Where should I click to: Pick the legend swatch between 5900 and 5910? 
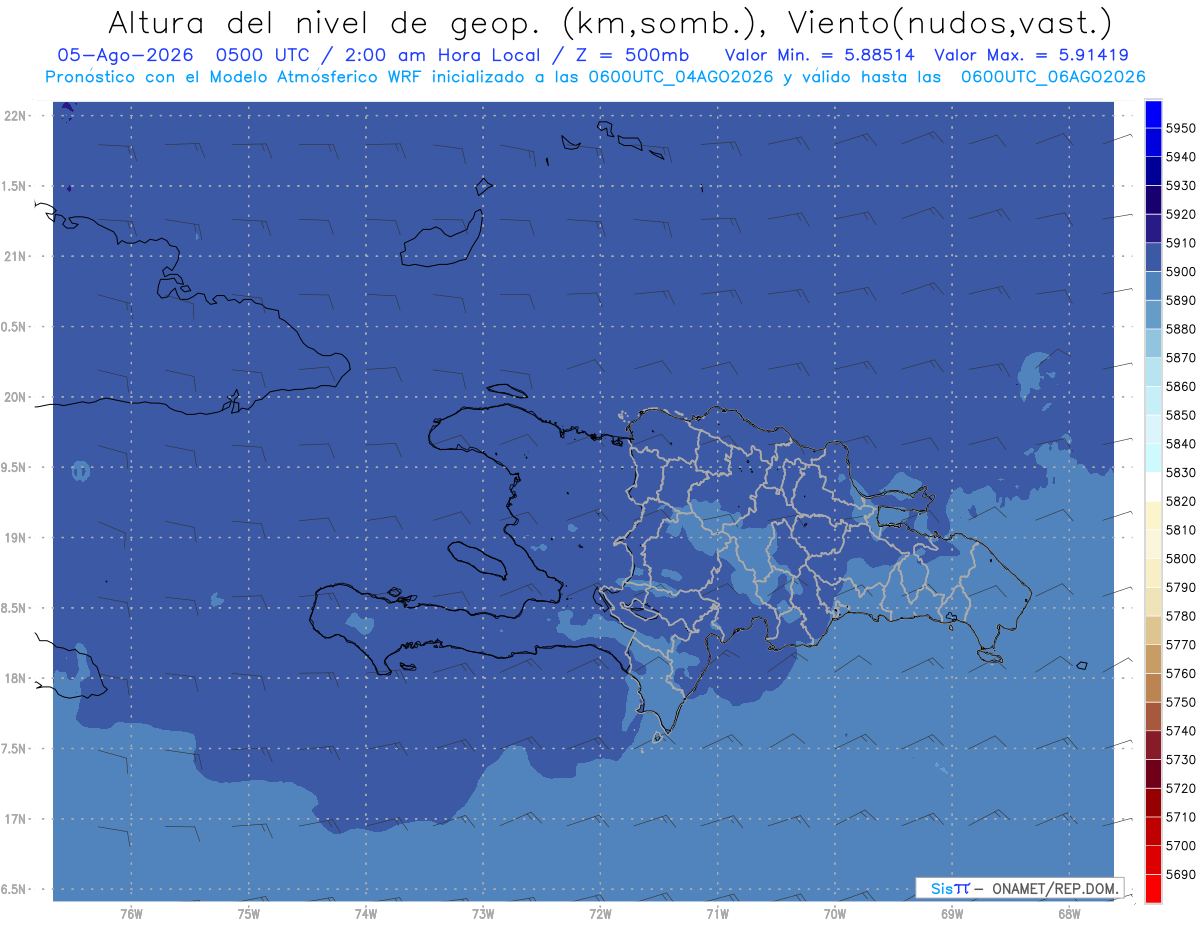point(1152,257)
